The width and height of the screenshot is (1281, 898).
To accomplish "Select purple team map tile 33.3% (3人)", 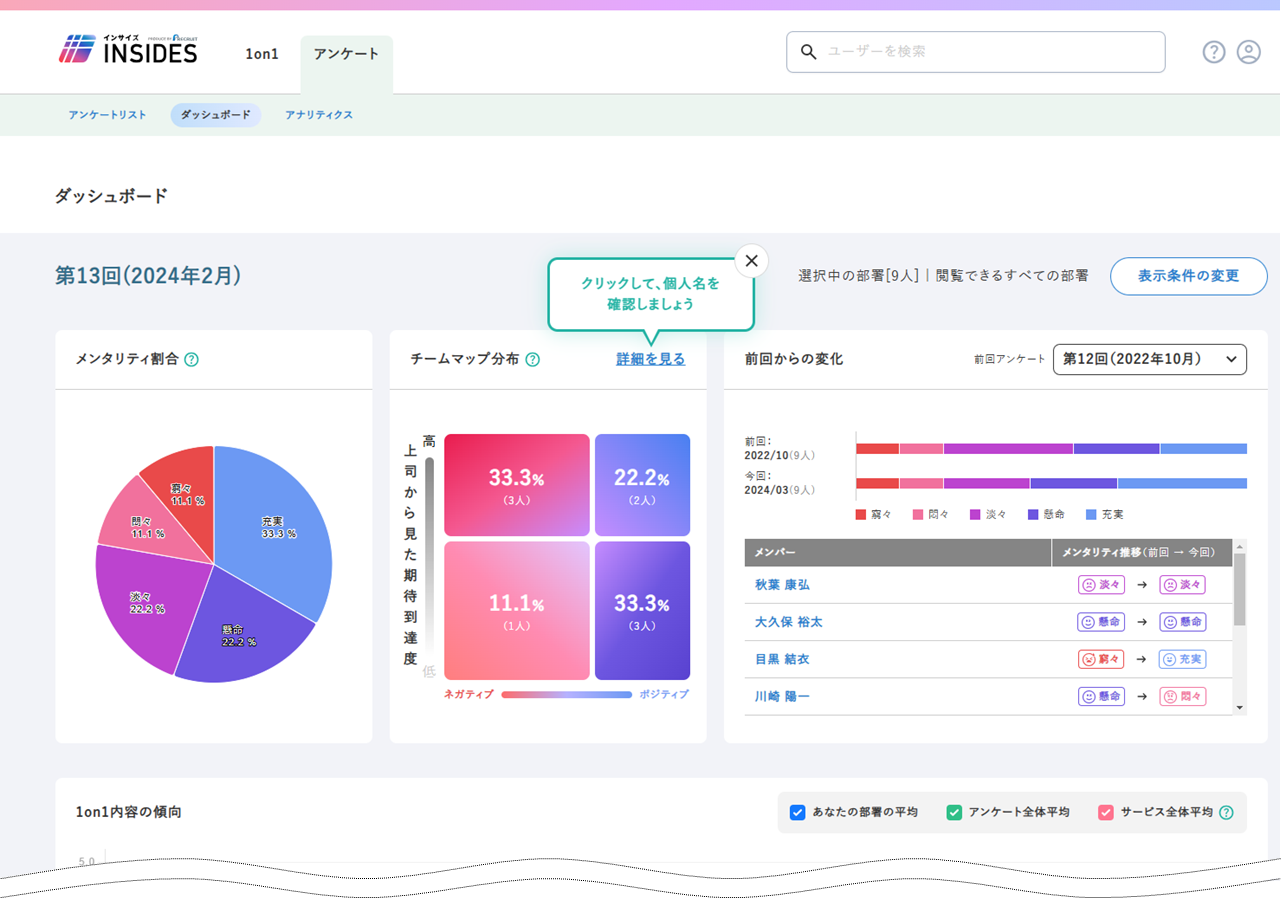I will click(x=642, y=611).
